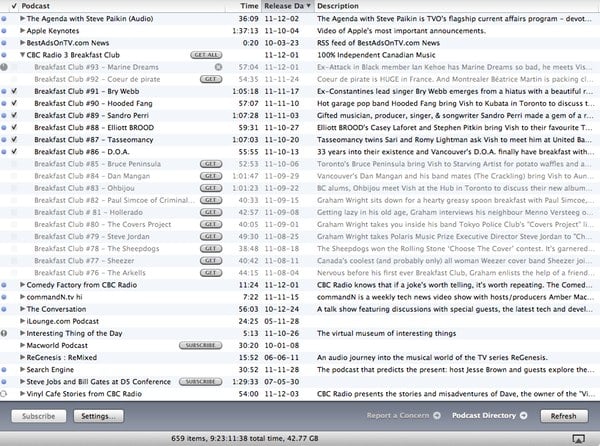Collapse CBC Radio 3 Breakfast Club
Viewport: 600px width, 446px height.
tap(23, 55)
